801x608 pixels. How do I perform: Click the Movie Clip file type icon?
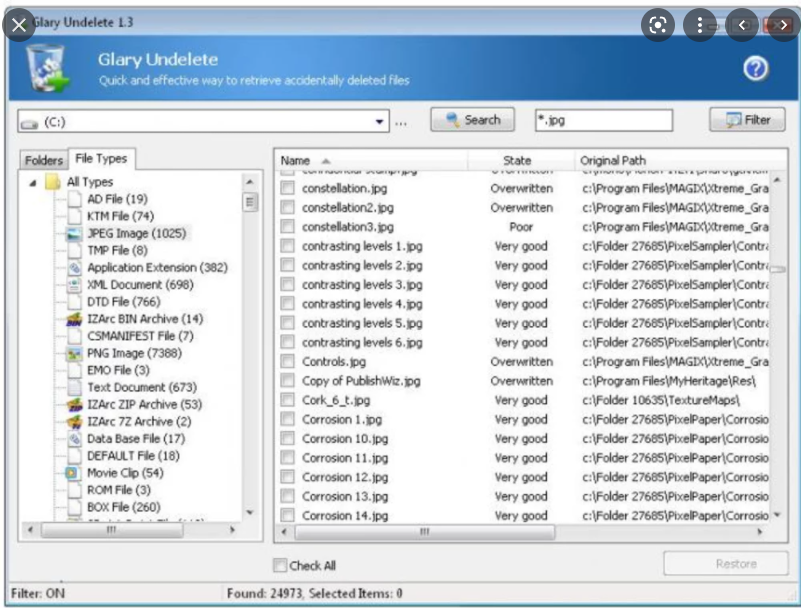[72, 473]
